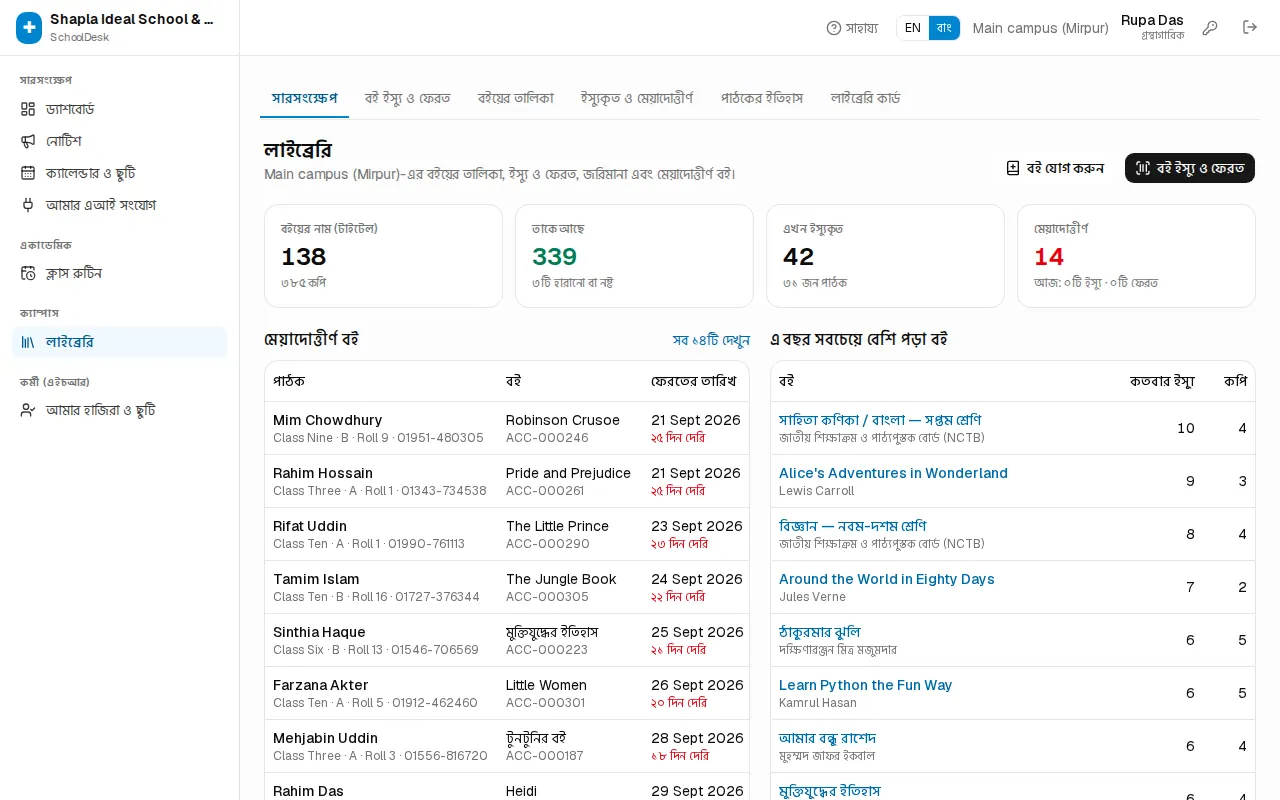Click the বই যোগ করুন button
The width and height of the screenshot is (1280, 800).
[1055, 168]
